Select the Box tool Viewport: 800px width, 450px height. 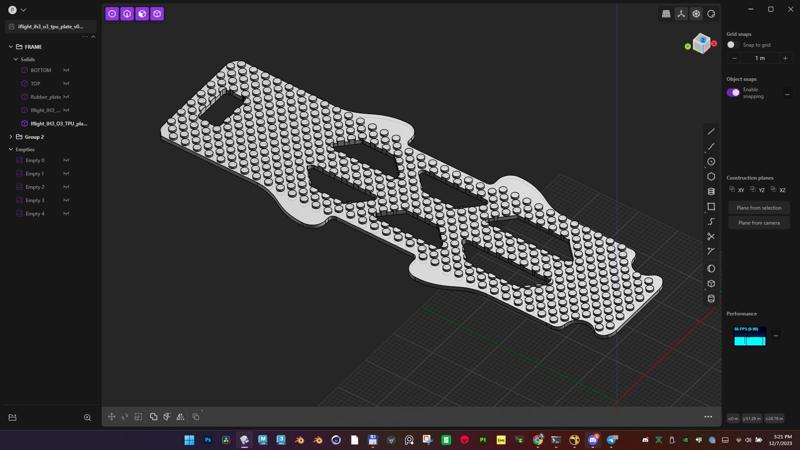[711, 284]
